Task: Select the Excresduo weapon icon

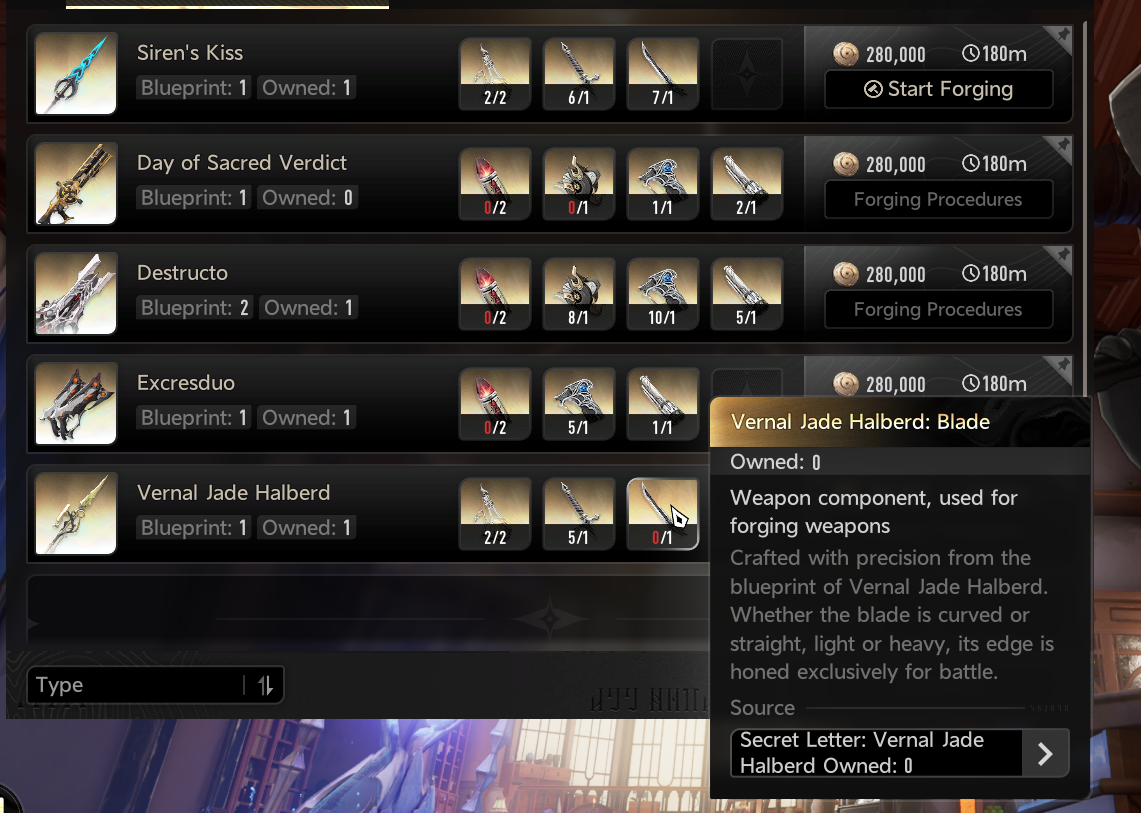Action: click(76, 403)
